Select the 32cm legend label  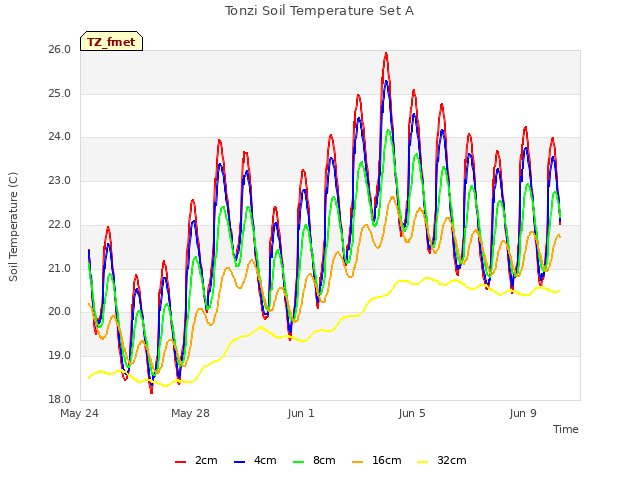(451, 460)
